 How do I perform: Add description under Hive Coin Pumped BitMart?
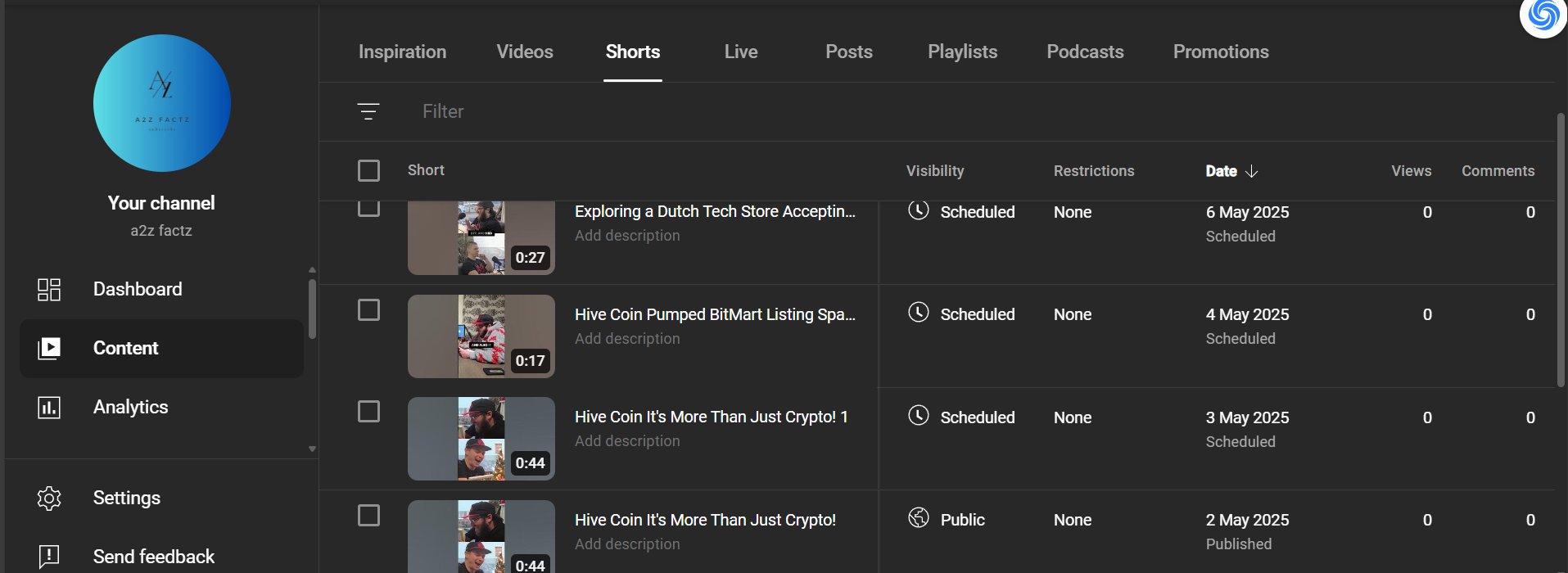pos(627,339)
